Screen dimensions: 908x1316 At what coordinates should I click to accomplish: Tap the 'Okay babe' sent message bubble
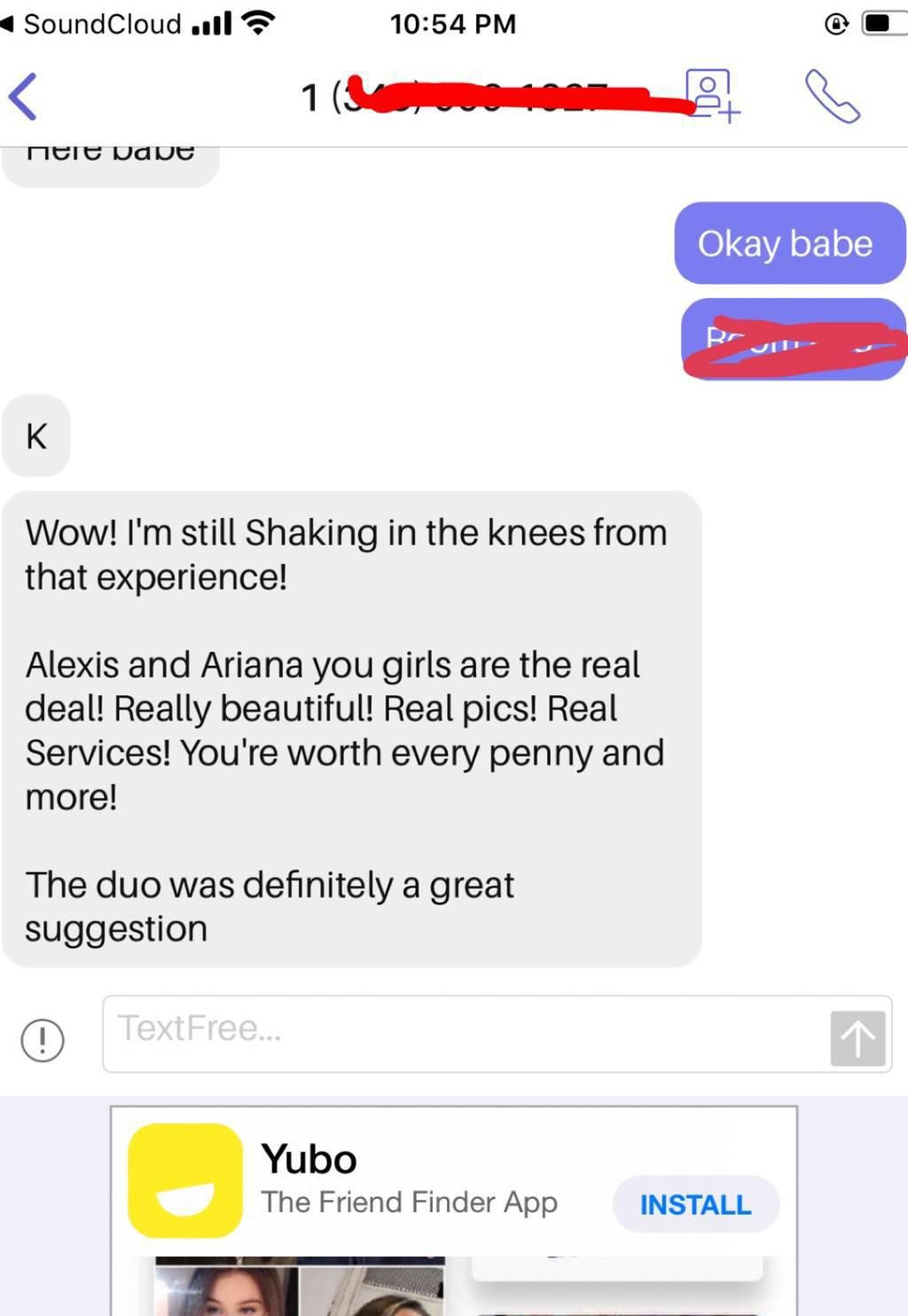[x=790, y=243]
